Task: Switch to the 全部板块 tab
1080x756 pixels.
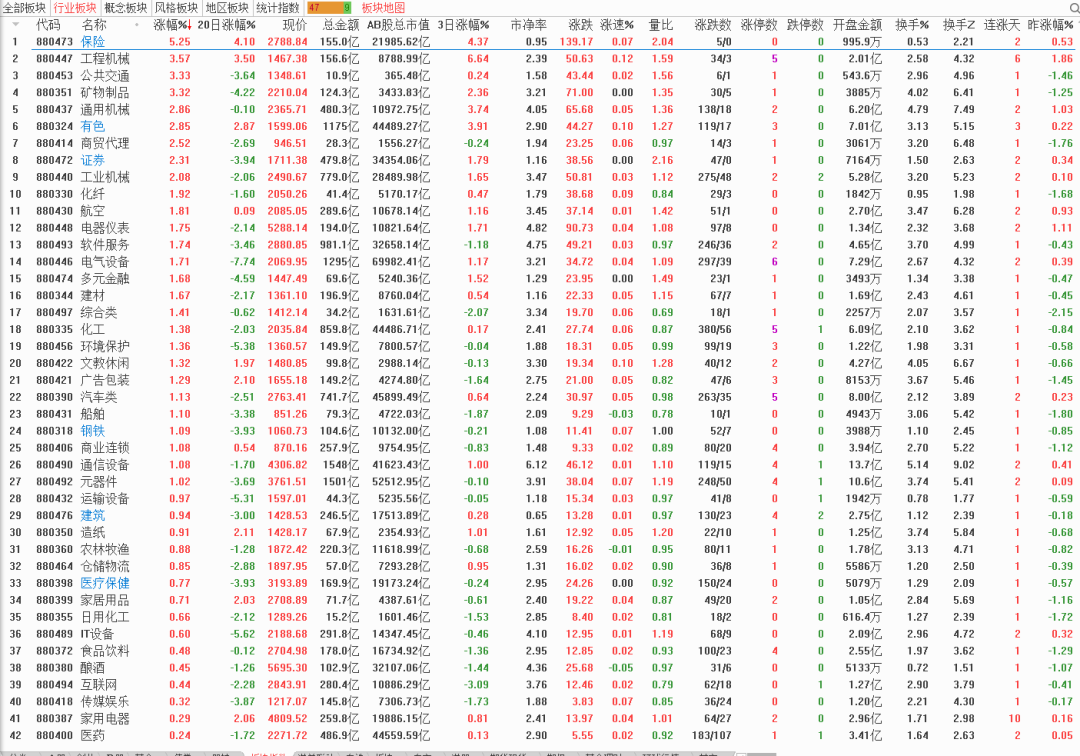Action: [x=25, y=8]
